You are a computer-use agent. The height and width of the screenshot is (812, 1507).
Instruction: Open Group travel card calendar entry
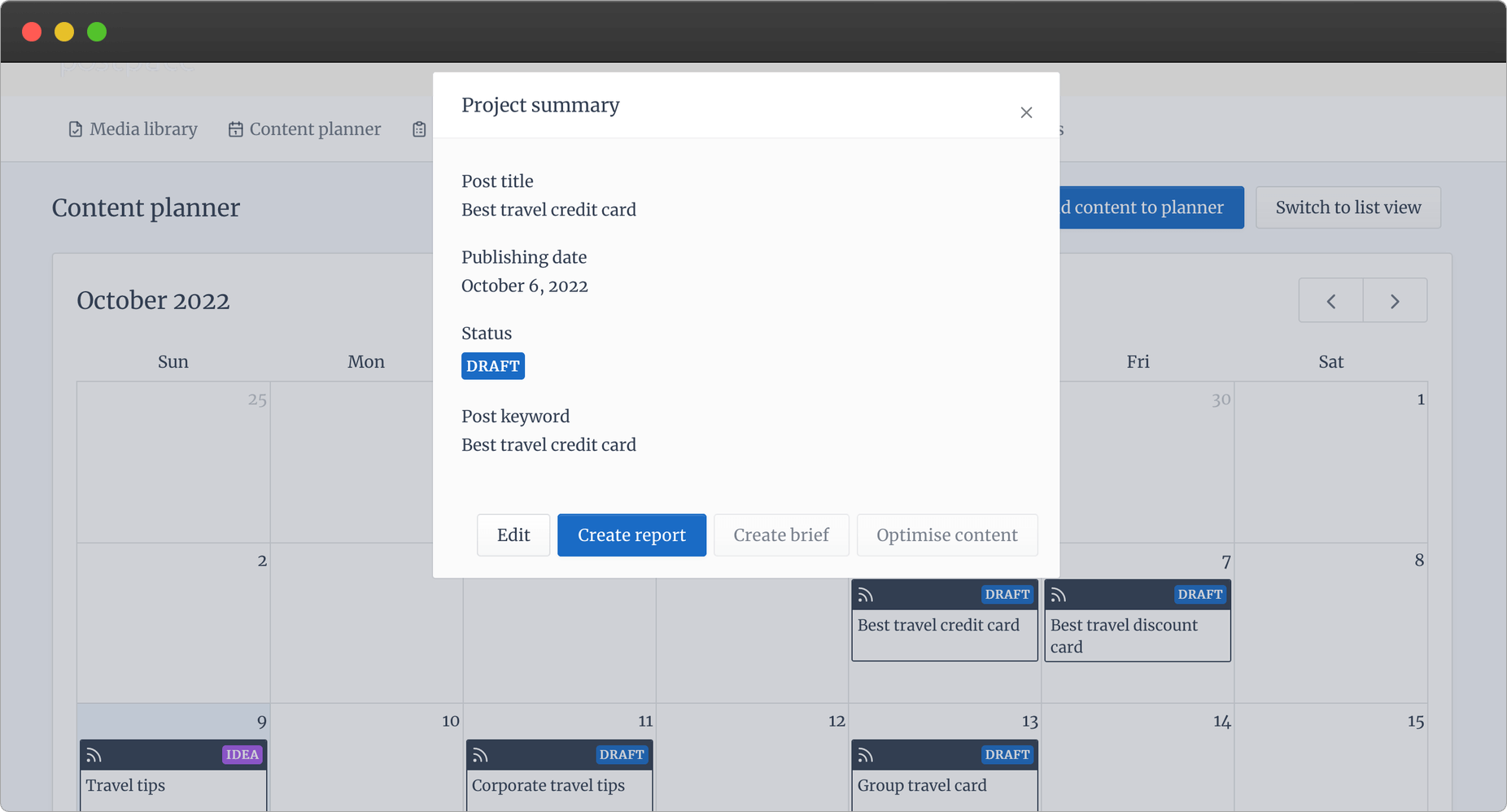pos(945,775)
